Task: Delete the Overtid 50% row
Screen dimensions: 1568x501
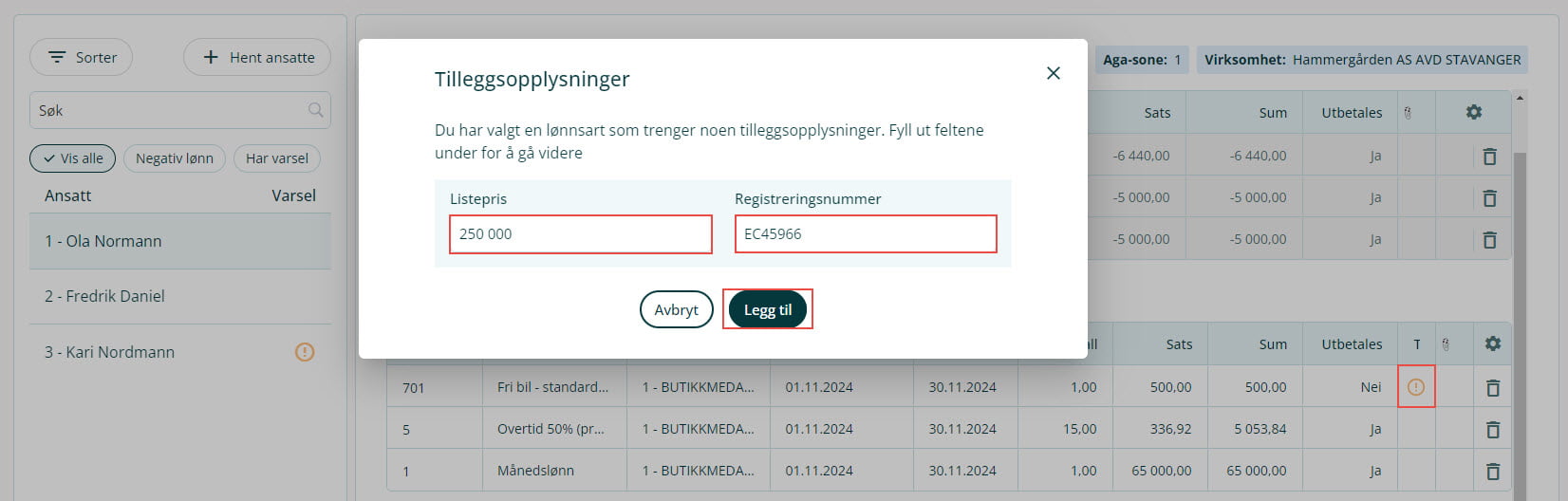Action: (x=1492, y=429)
